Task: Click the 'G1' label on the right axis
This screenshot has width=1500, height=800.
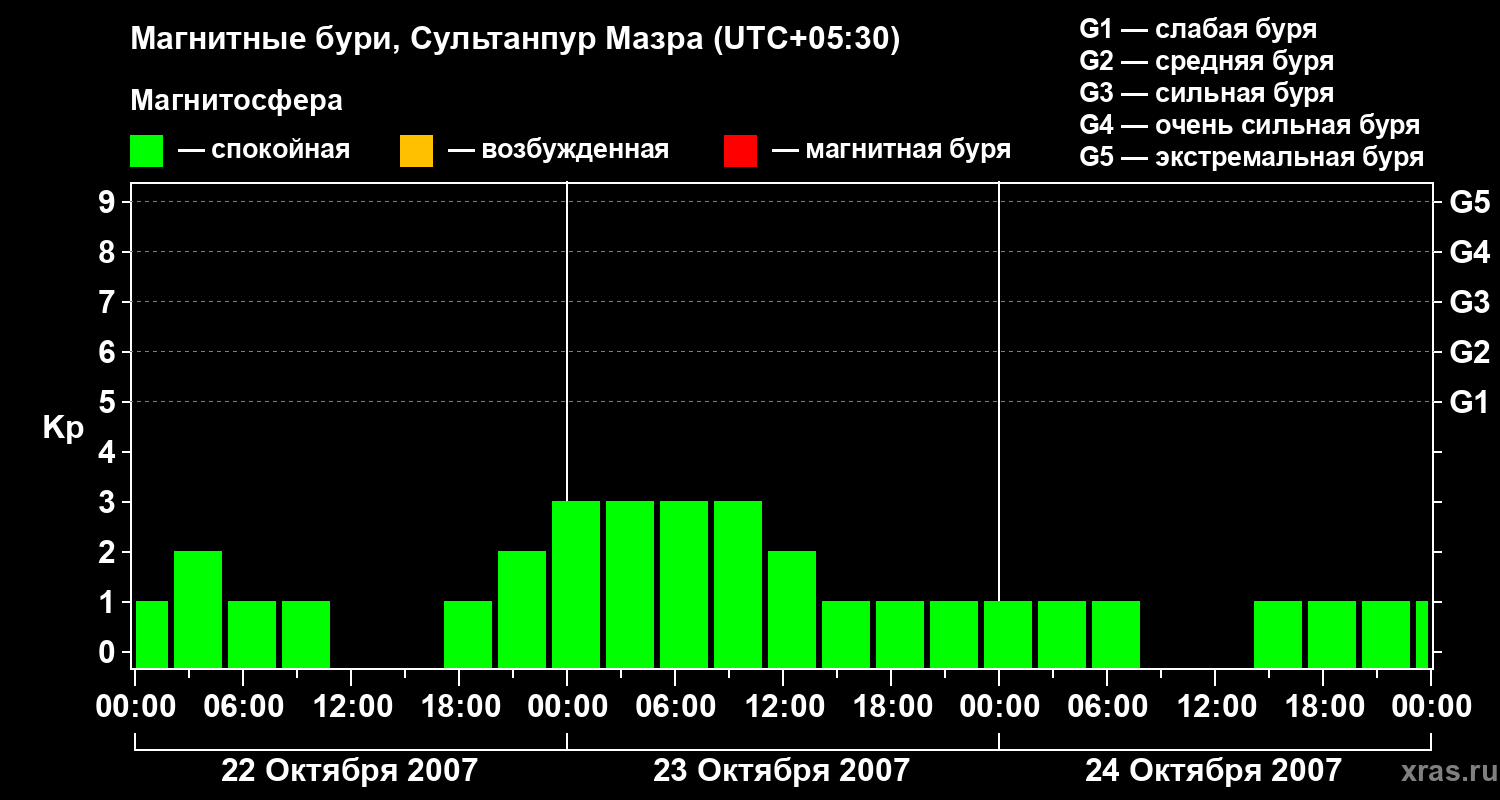Action: (1470, 402)
